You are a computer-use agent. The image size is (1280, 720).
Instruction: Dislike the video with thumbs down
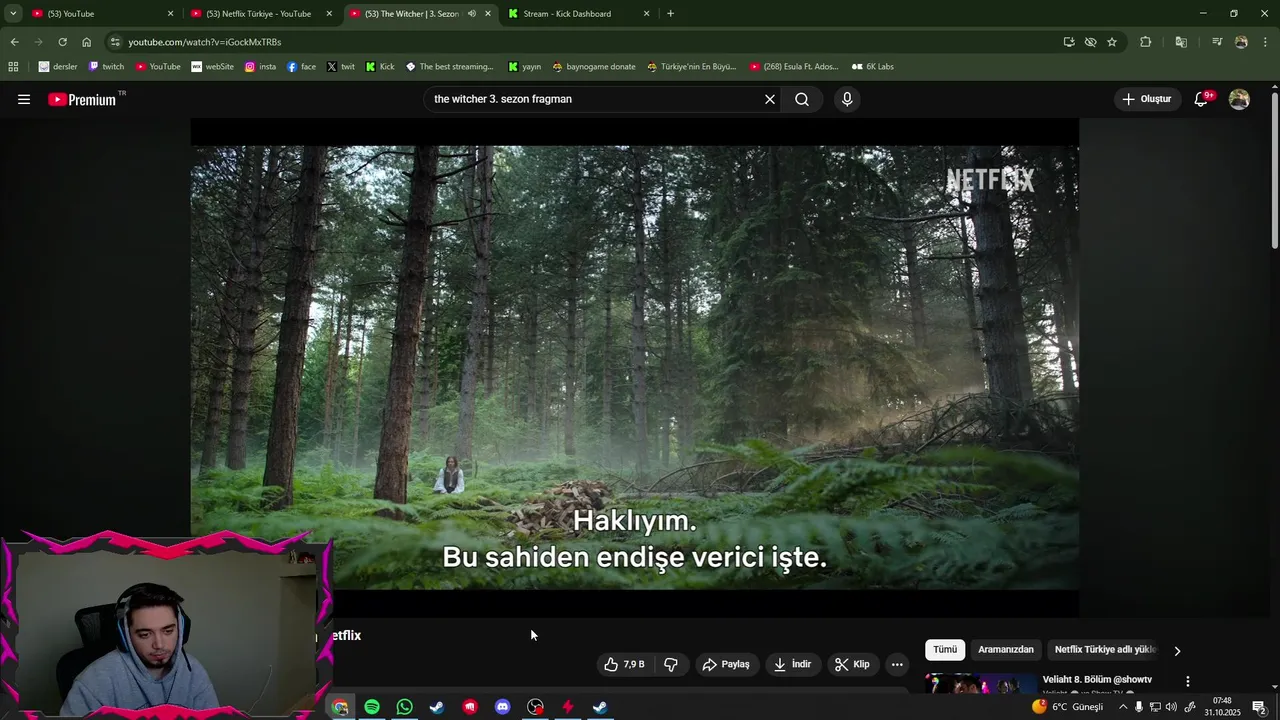672,664
